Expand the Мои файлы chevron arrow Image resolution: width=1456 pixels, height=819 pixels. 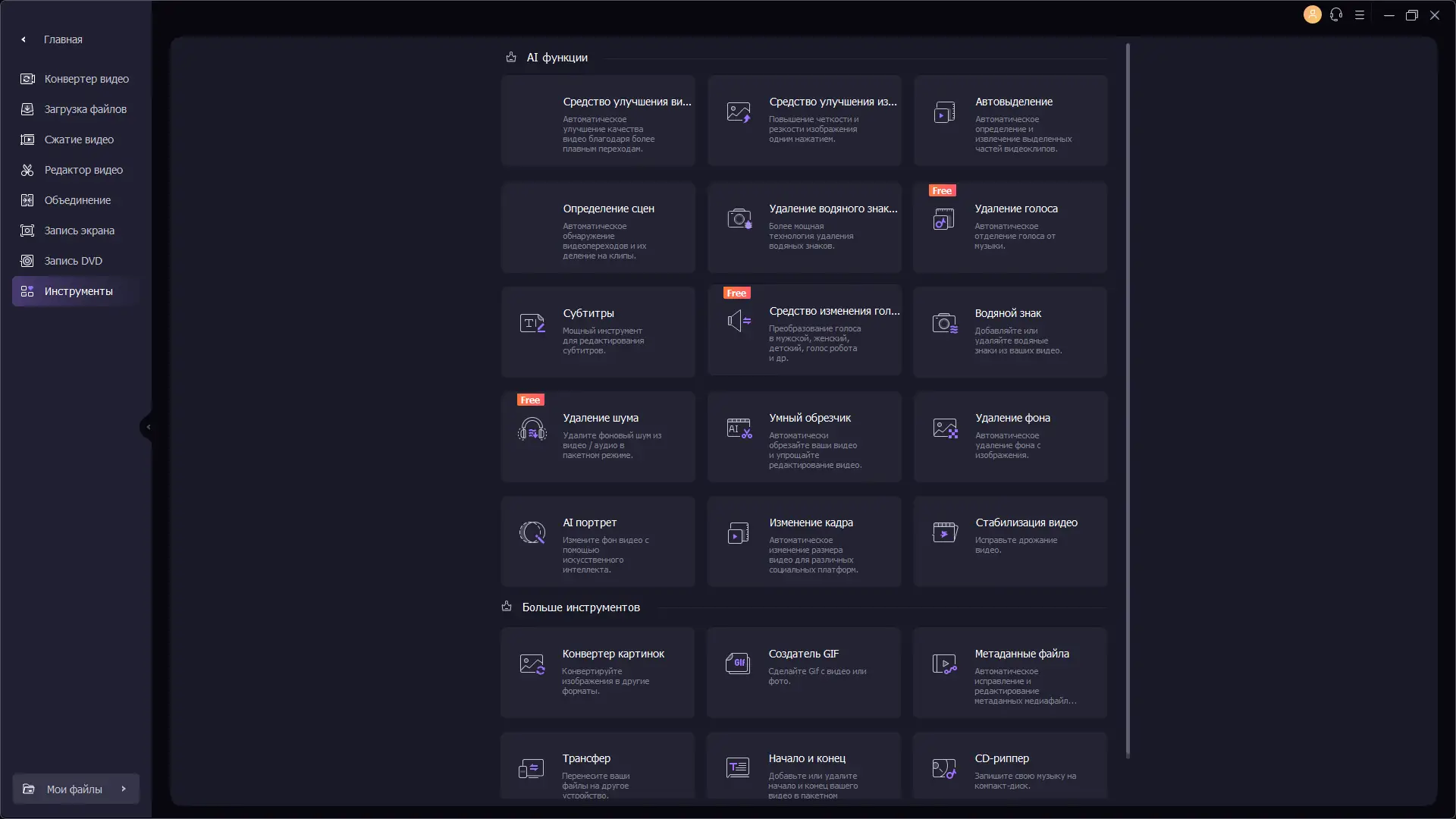point(124,789)
